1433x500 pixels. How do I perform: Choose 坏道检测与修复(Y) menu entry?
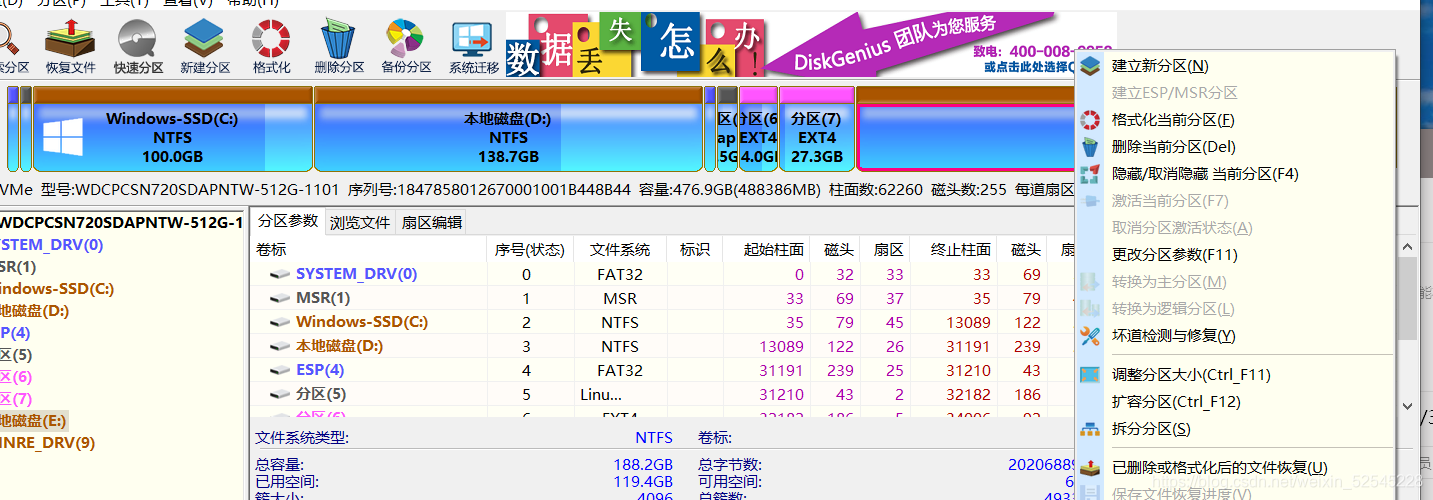(x=1174, y=336)
